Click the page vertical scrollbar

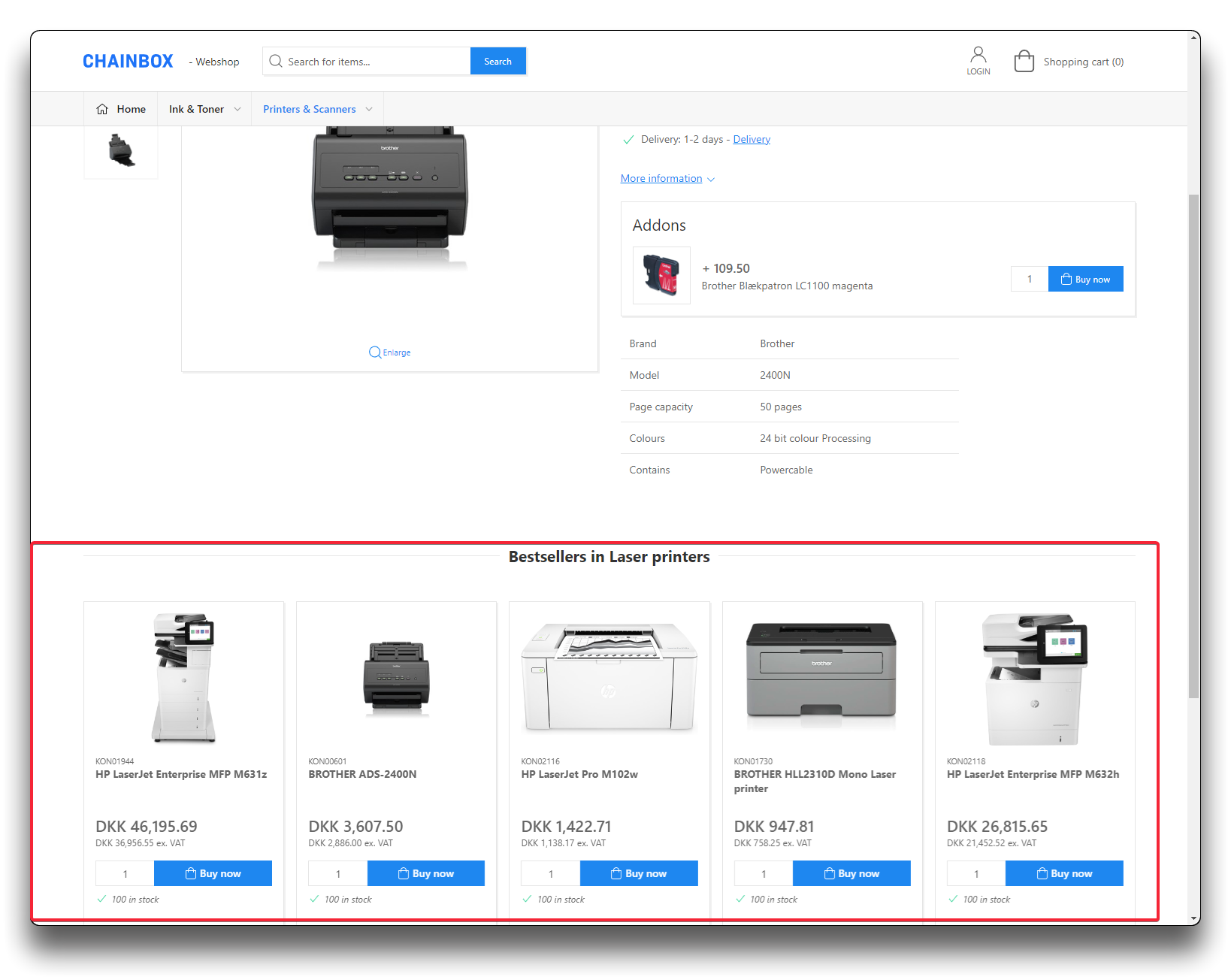[1193, 446]
